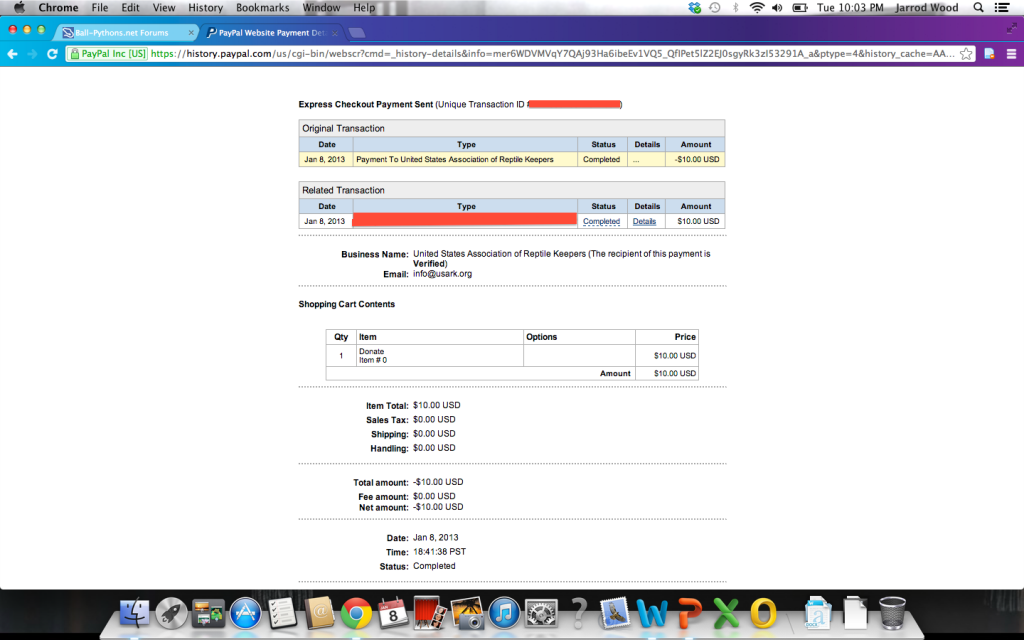Open Calendar from the Dock
Viewport: 1024px width, 640px height.
[x=393, y=613]
